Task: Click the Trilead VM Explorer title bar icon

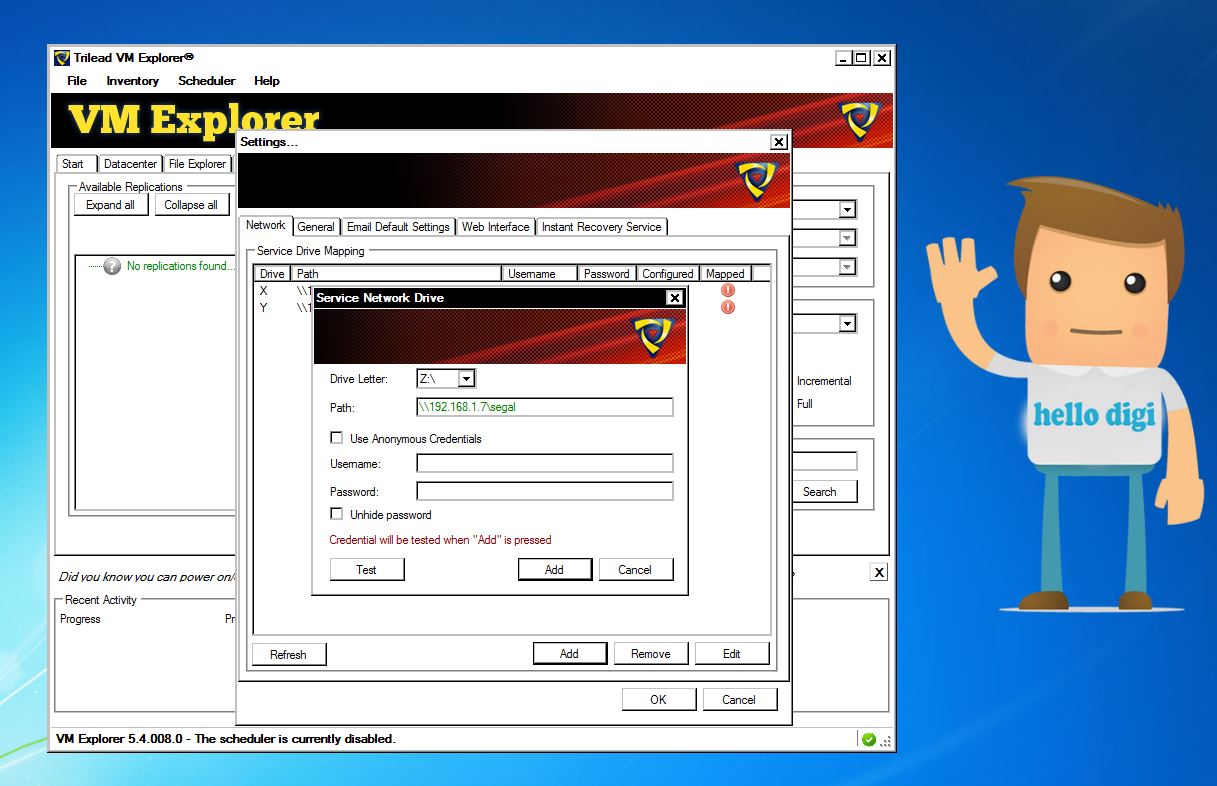Action: [x=62, y=58]
